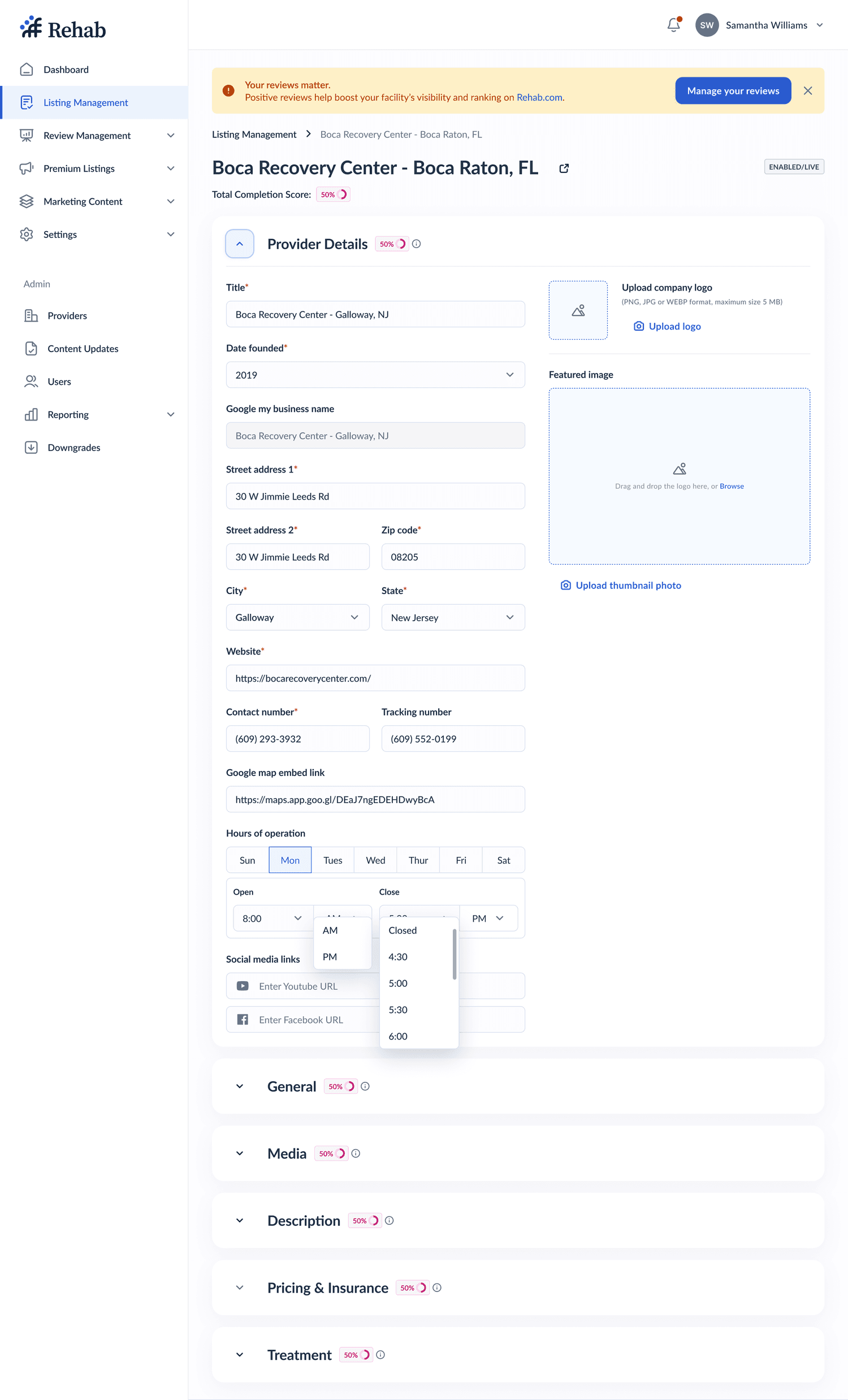The height and width of the screenshot is (1400, 848).
Task: Choose AM in the open time list
Action: tap(342, 930)
